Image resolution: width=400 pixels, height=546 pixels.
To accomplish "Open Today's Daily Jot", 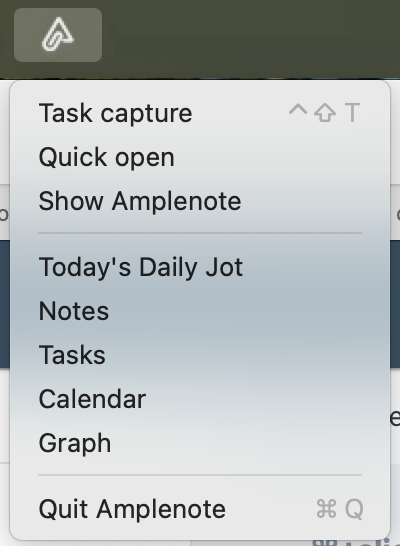I will (200, 267).
